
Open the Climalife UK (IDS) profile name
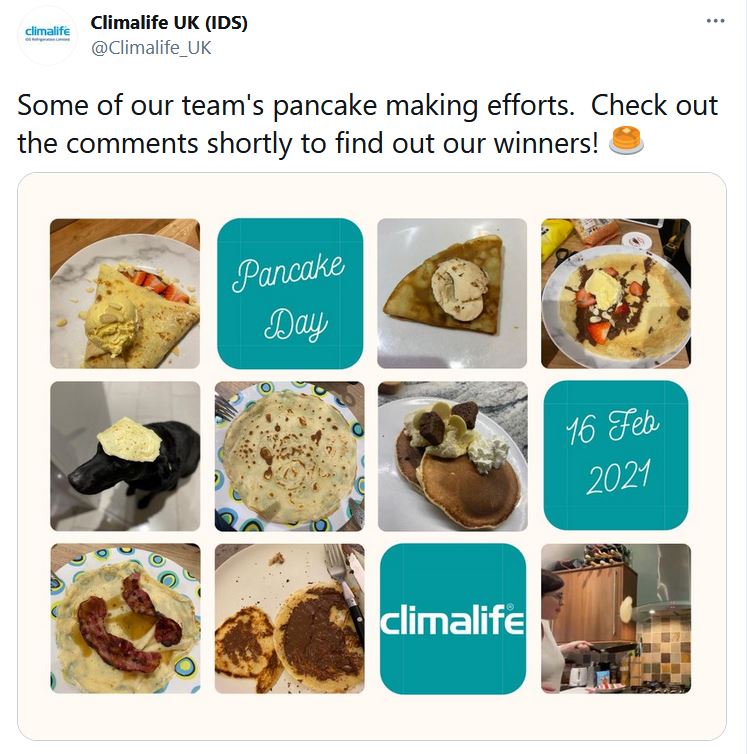tap(169, 23)
